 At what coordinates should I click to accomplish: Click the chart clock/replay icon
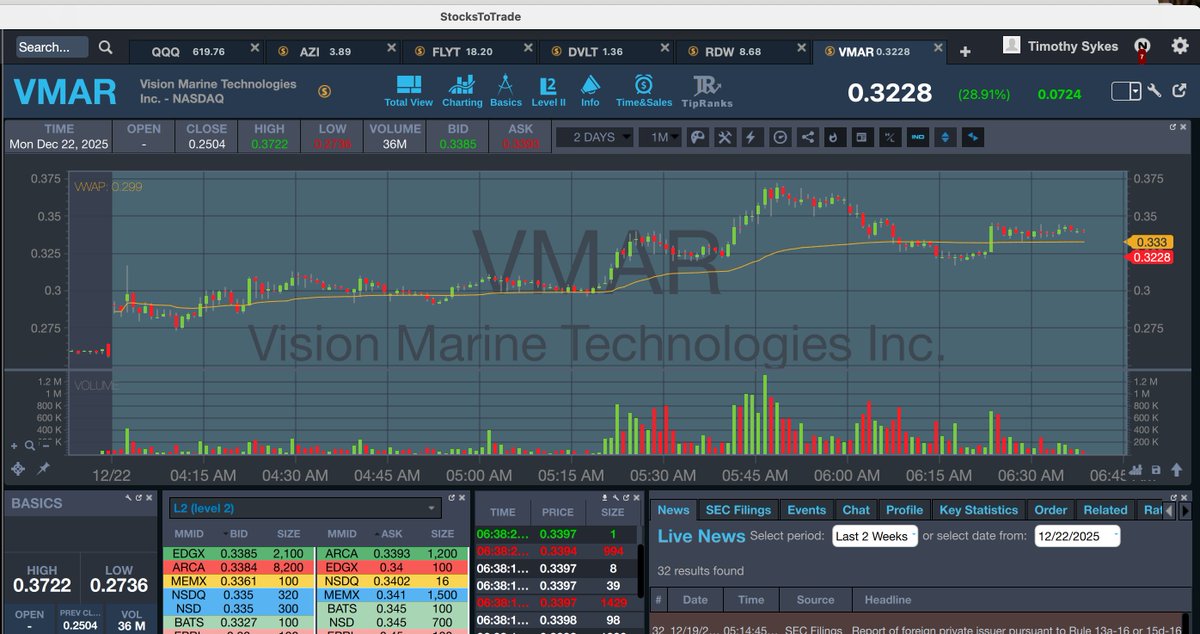781,137
